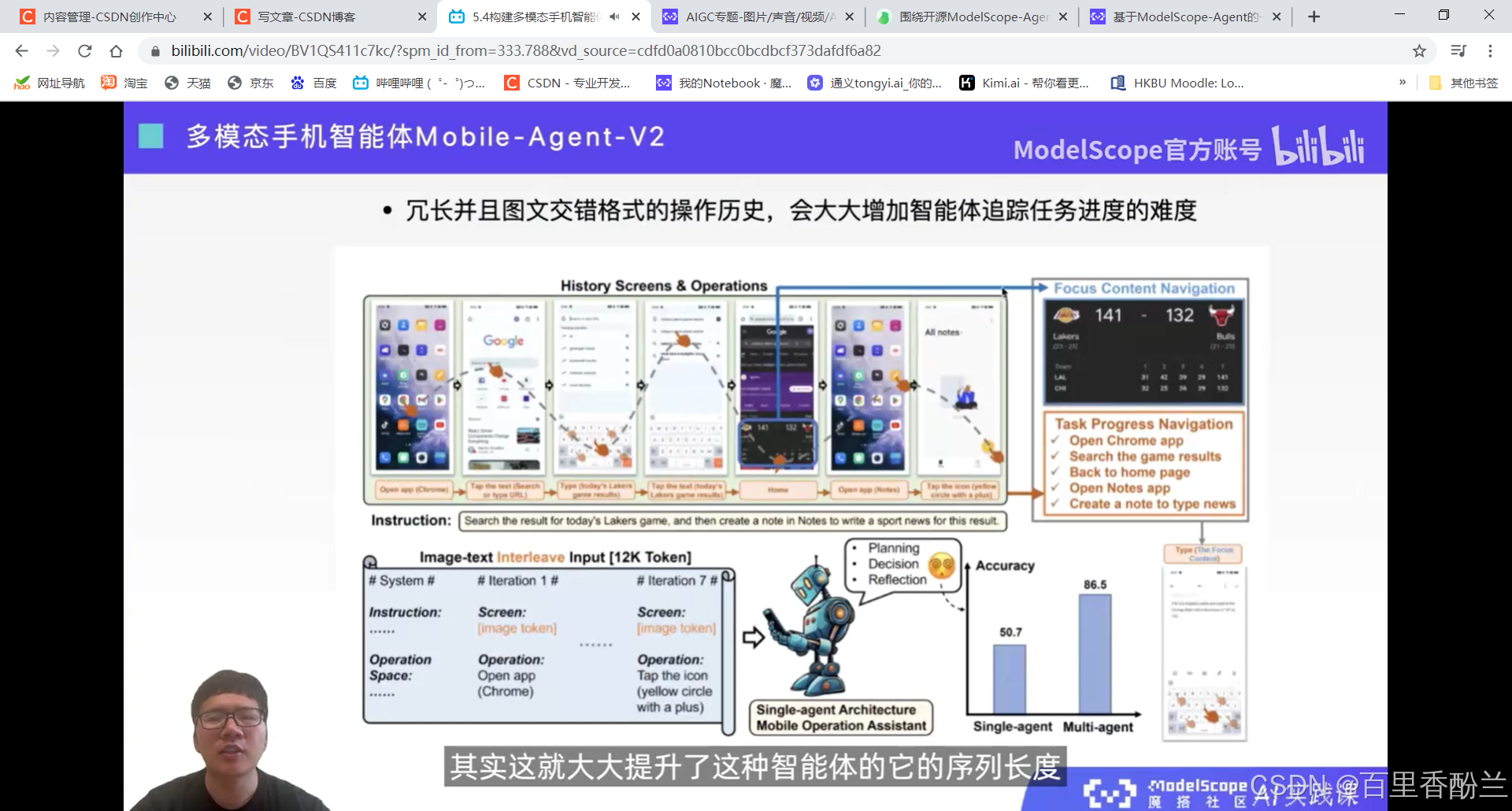The width and height of the screenshot is (1512, 811).
Task: Close the 写文章-CSDN博客 tab
Action: (422, 17)
